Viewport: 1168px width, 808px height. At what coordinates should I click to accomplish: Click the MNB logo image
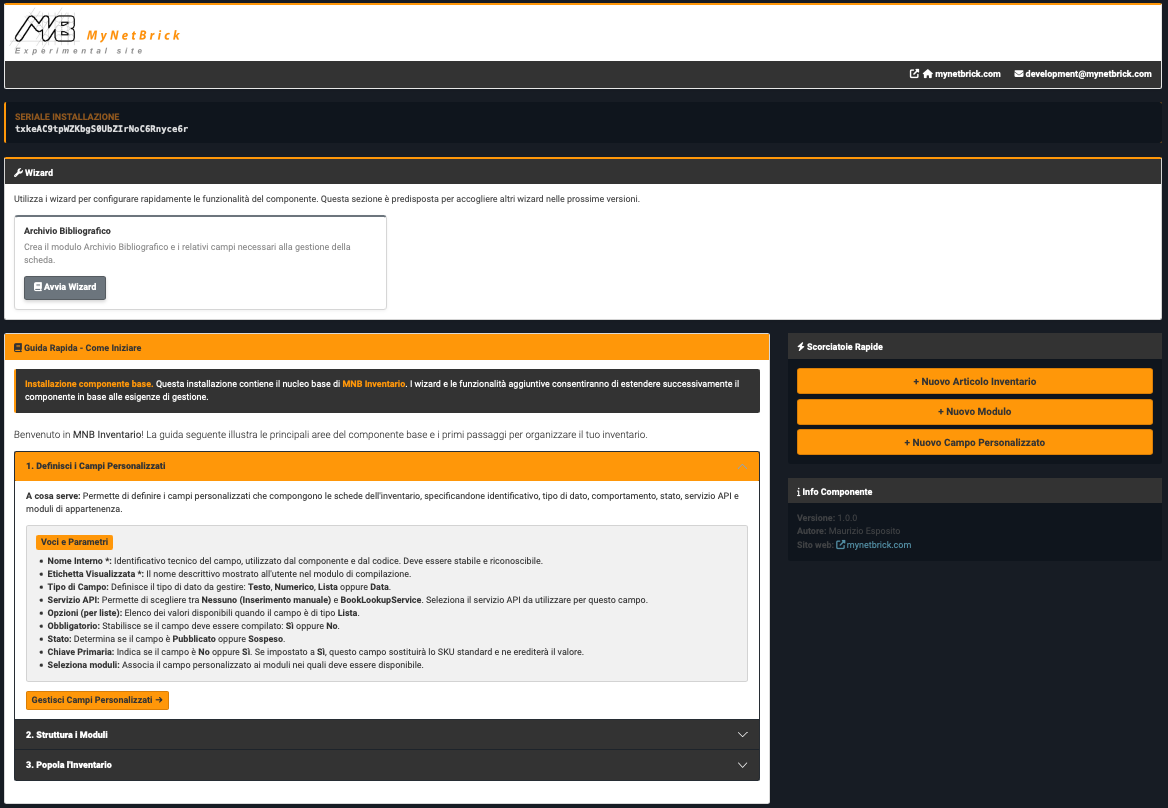[45, 29]
